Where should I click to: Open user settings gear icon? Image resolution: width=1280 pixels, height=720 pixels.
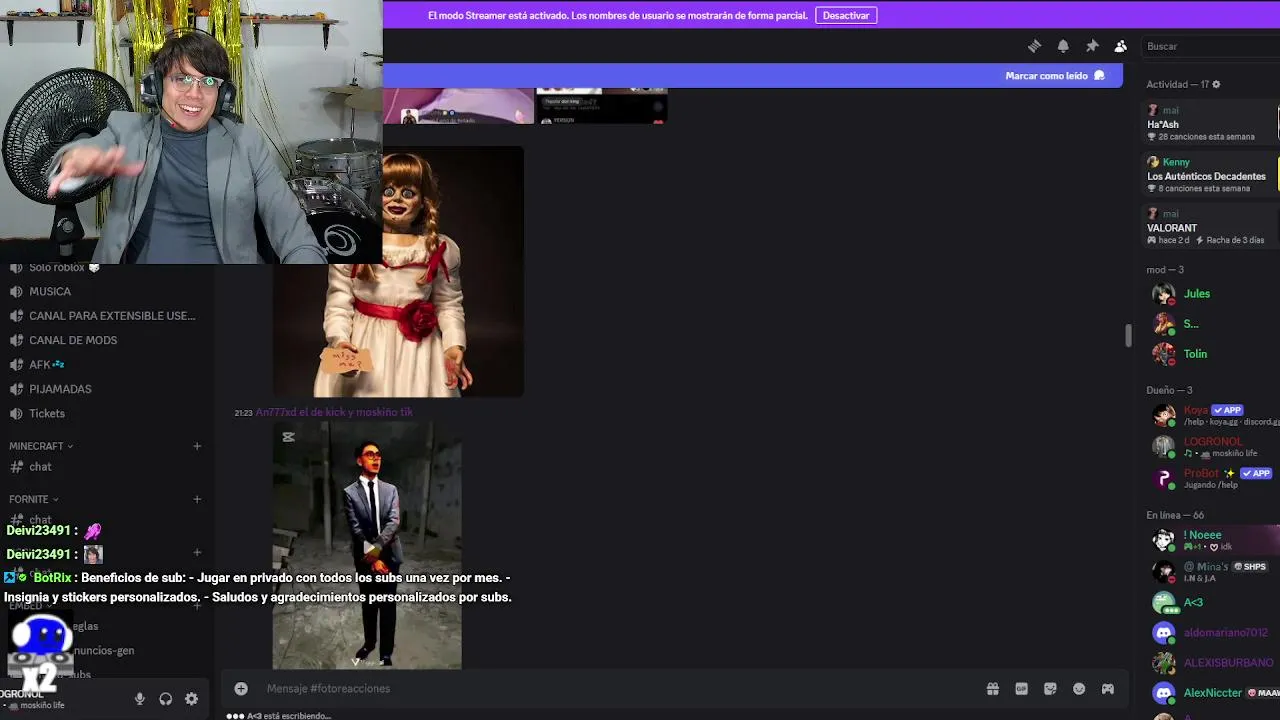pos(192,699)
